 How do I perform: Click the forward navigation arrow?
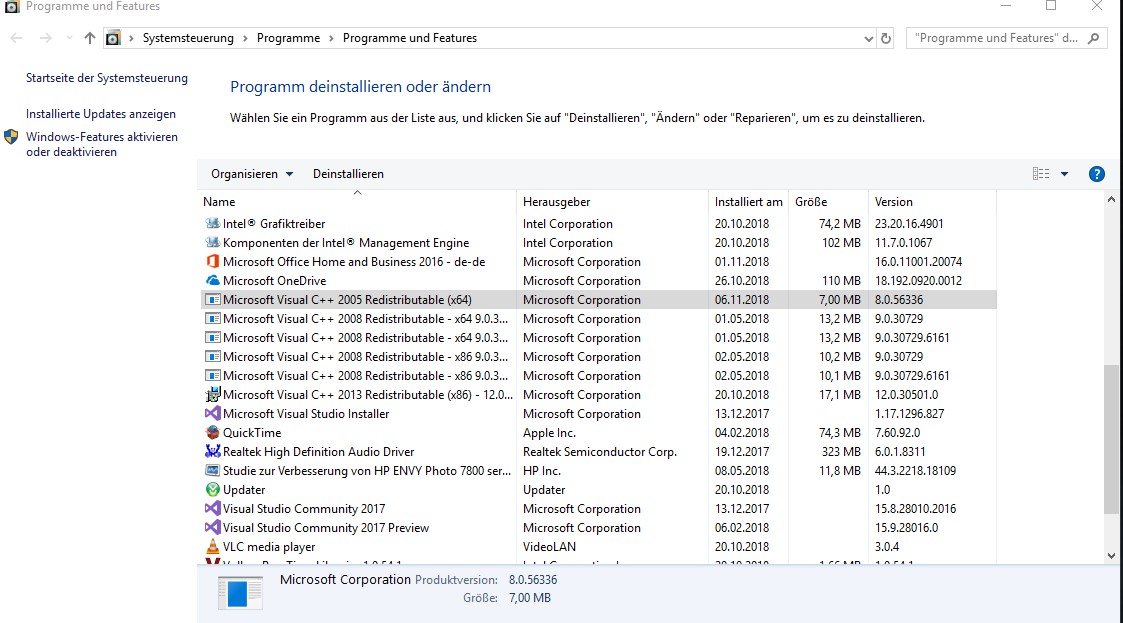coord(46,38)
